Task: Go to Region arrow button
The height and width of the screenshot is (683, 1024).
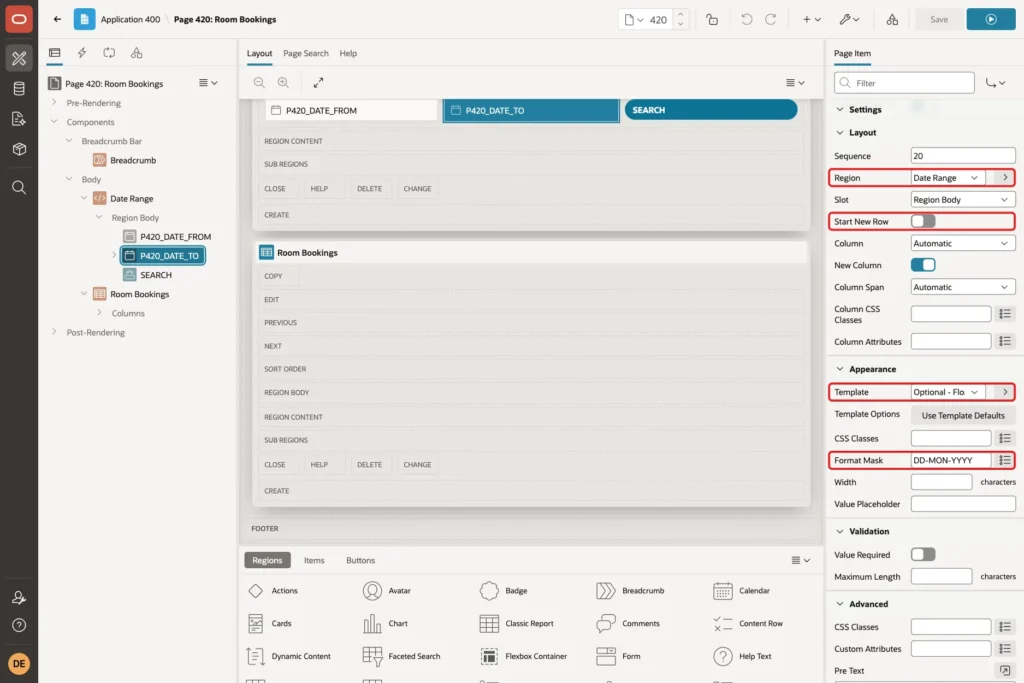Action: coord(1004,178)
